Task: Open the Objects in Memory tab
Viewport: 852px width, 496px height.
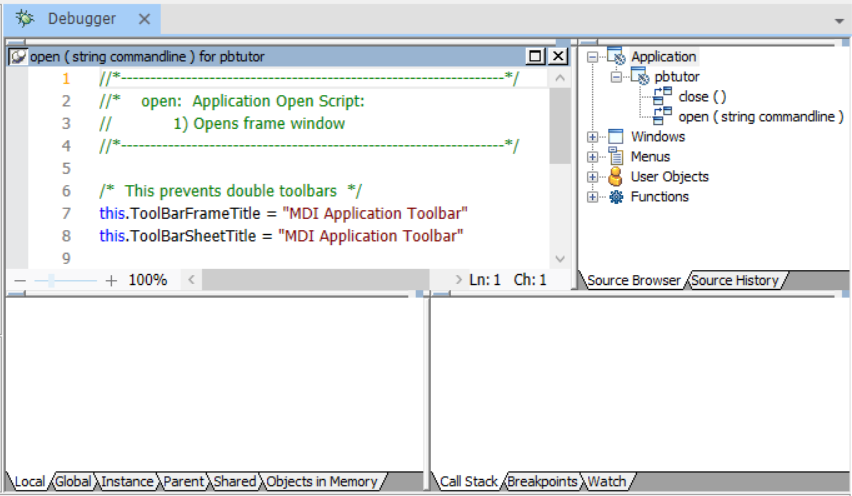Action: coord(322,482)
